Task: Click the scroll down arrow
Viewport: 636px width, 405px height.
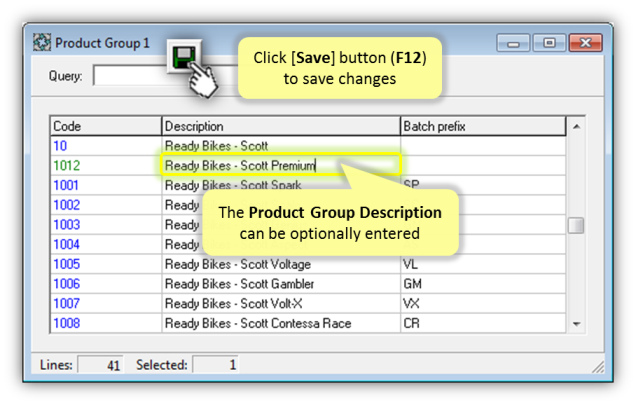Action: click(x=576, y=323)
